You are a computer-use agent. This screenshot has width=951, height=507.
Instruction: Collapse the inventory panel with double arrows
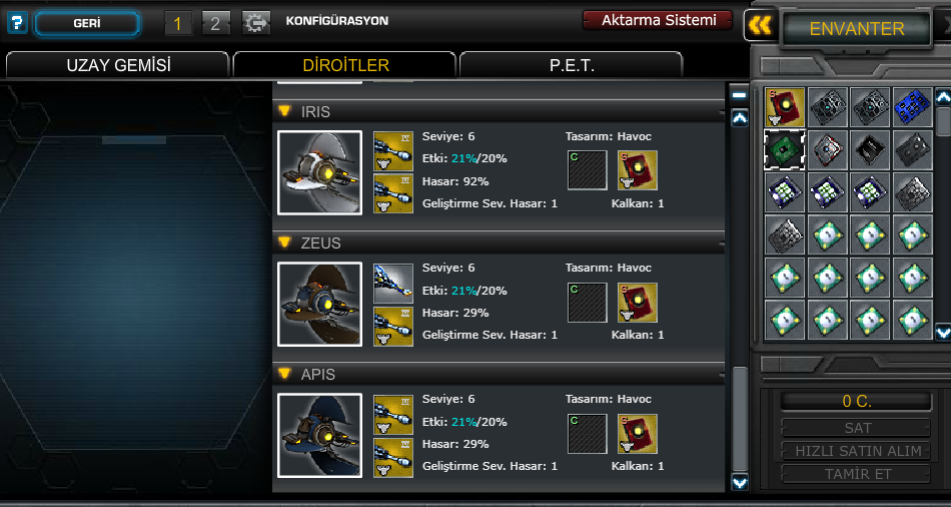point(760,25)
